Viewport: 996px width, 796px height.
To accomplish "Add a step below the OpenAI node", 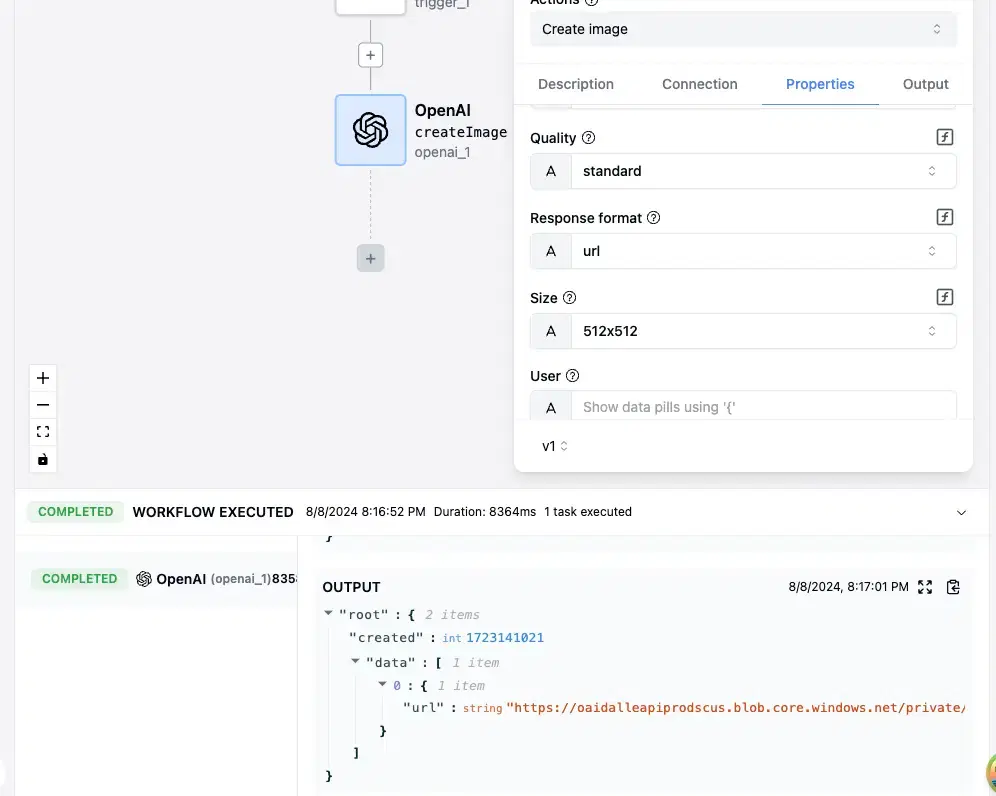I will point(370,257).
